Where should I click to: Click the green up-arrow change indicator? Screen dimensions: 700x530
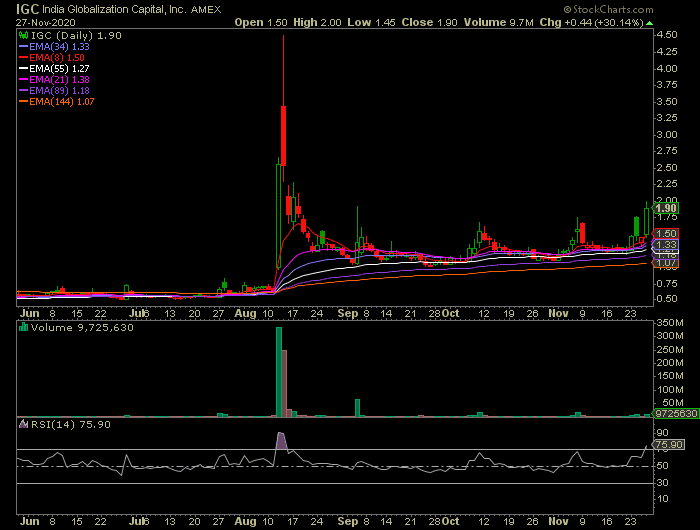pos(650,23)
